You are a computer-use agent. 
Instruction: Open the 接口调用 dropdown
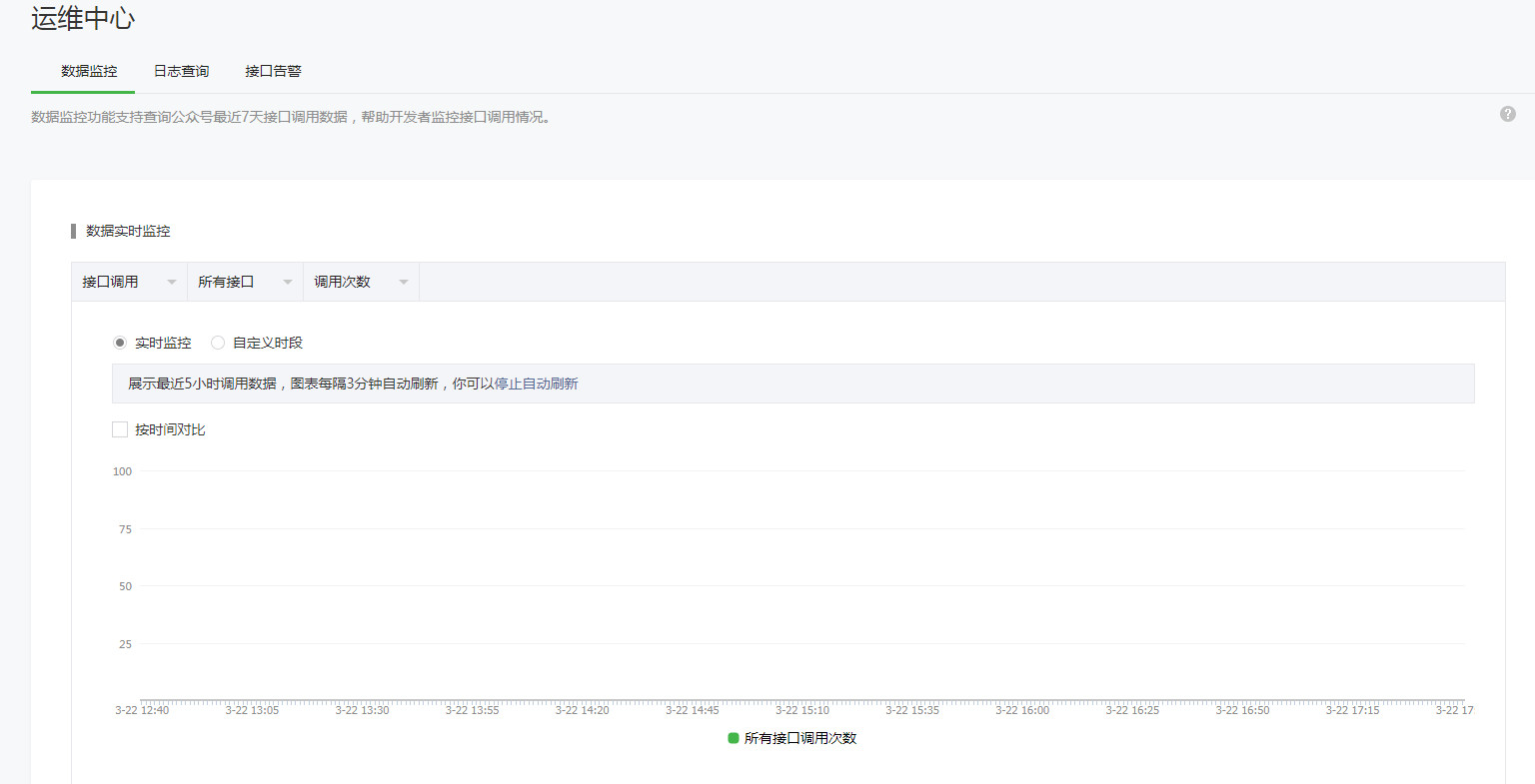(x=129, y=282)
